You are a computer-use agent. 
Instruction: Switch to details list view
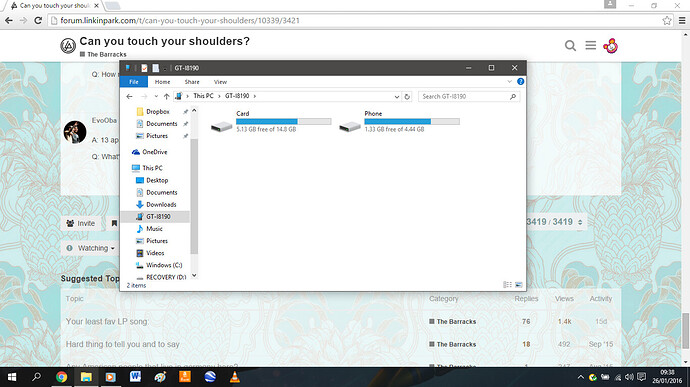click(507, 285)
